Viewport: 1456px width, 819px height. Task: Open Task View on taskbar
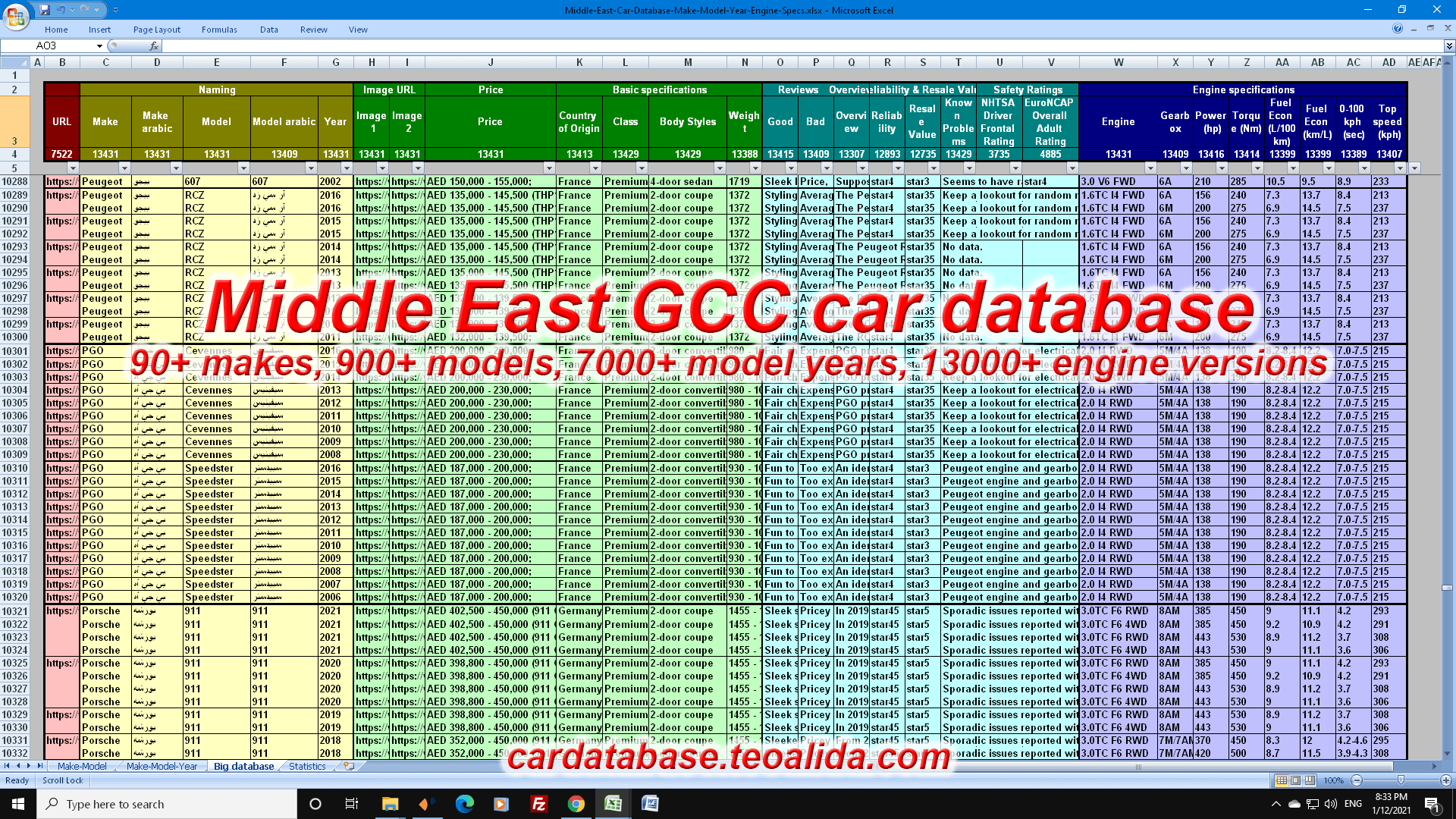pyautogui.click(x=352, y=804)
